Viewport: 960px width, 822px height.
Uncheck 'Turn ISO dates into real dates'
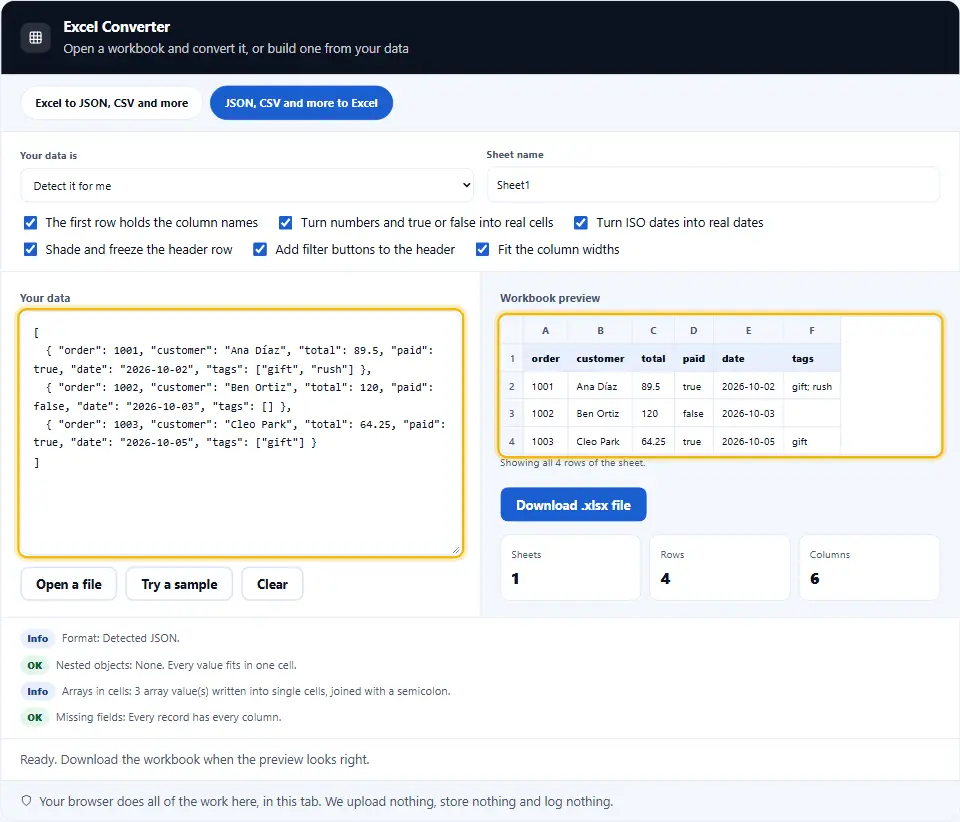pyautogui.click(x=581, y=223)
